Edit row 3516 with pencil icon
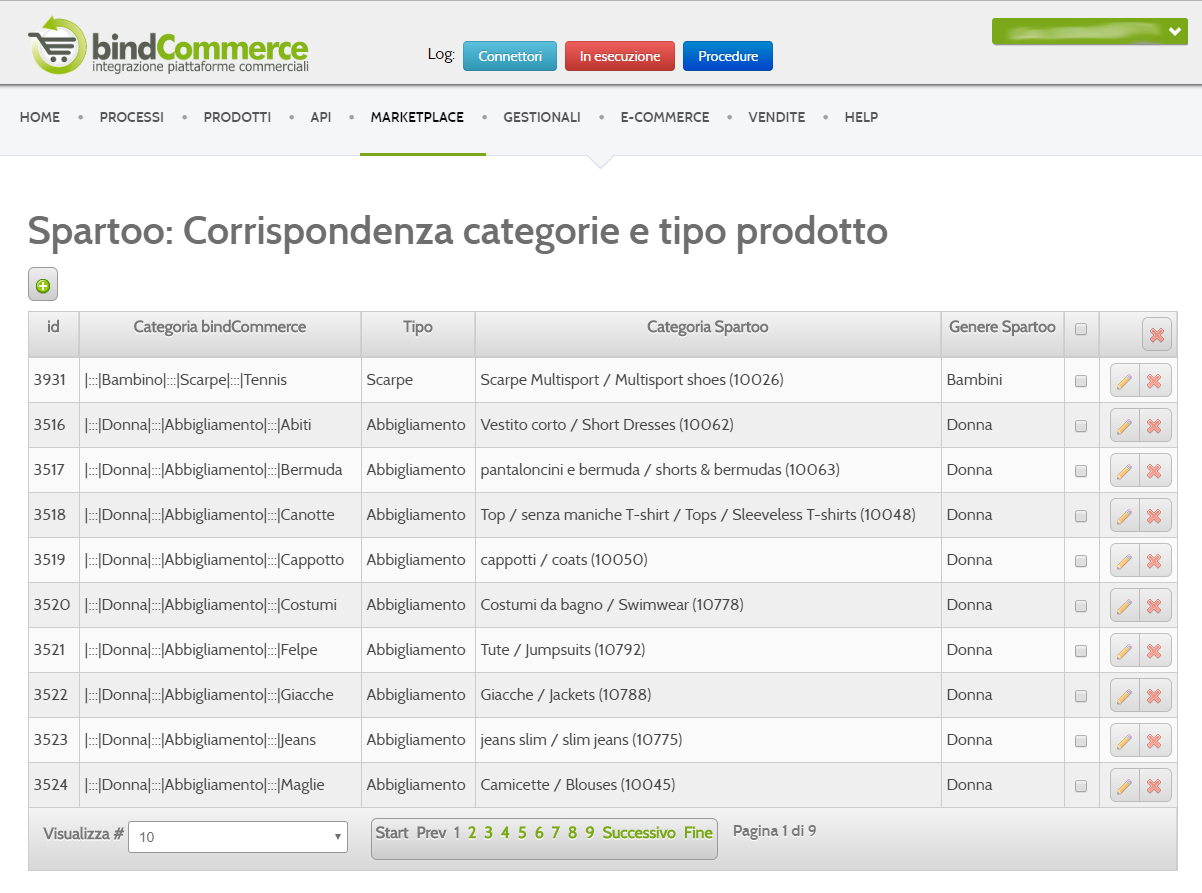Viewport: 1202px width, 893px height. point(1124,426)
